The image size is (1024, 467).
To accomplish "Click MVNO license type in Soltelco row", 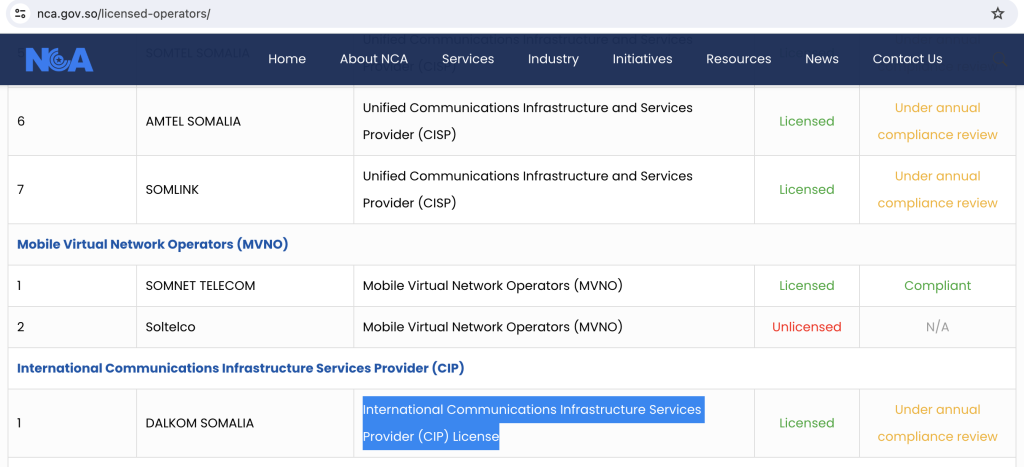I will point(492,327).
